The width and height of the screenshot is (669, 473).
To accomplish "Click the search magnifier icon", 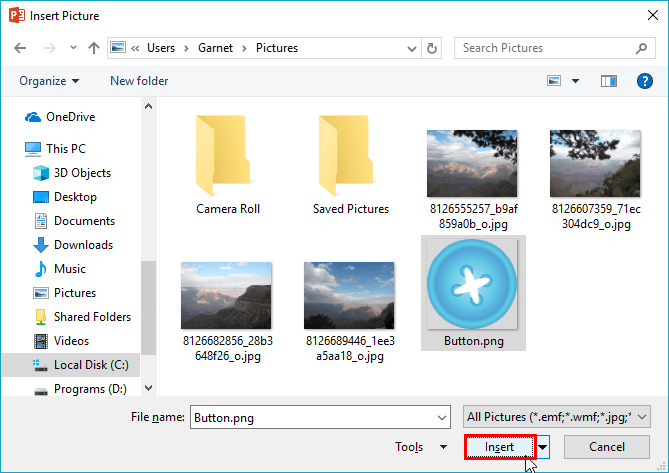I will [641, 48].
